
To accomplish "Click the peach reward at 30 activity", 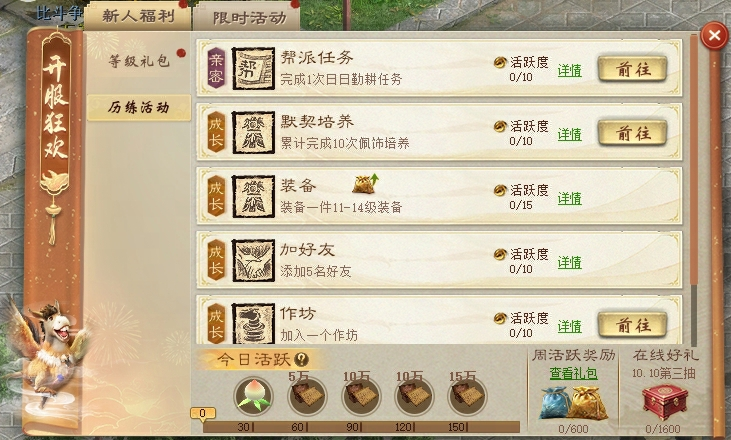I will (253, 396).
